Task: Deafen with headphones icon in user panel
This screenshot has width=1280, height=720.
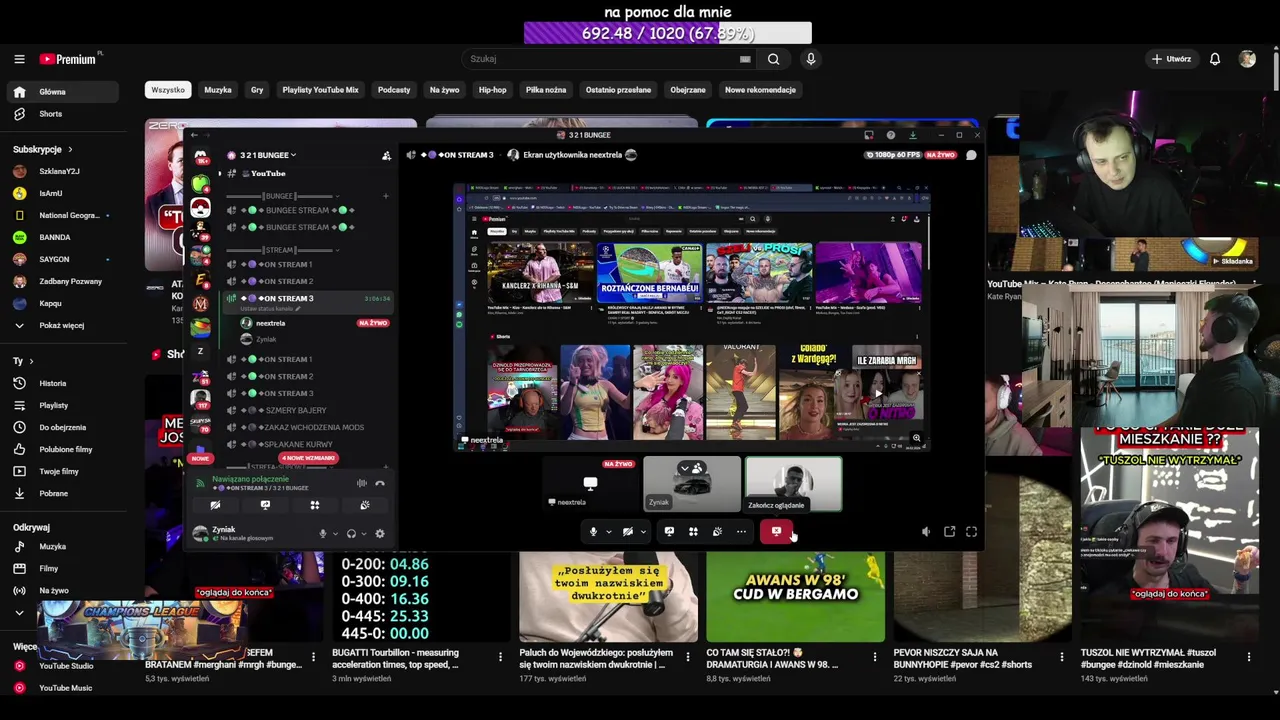Action: [351, 534]
